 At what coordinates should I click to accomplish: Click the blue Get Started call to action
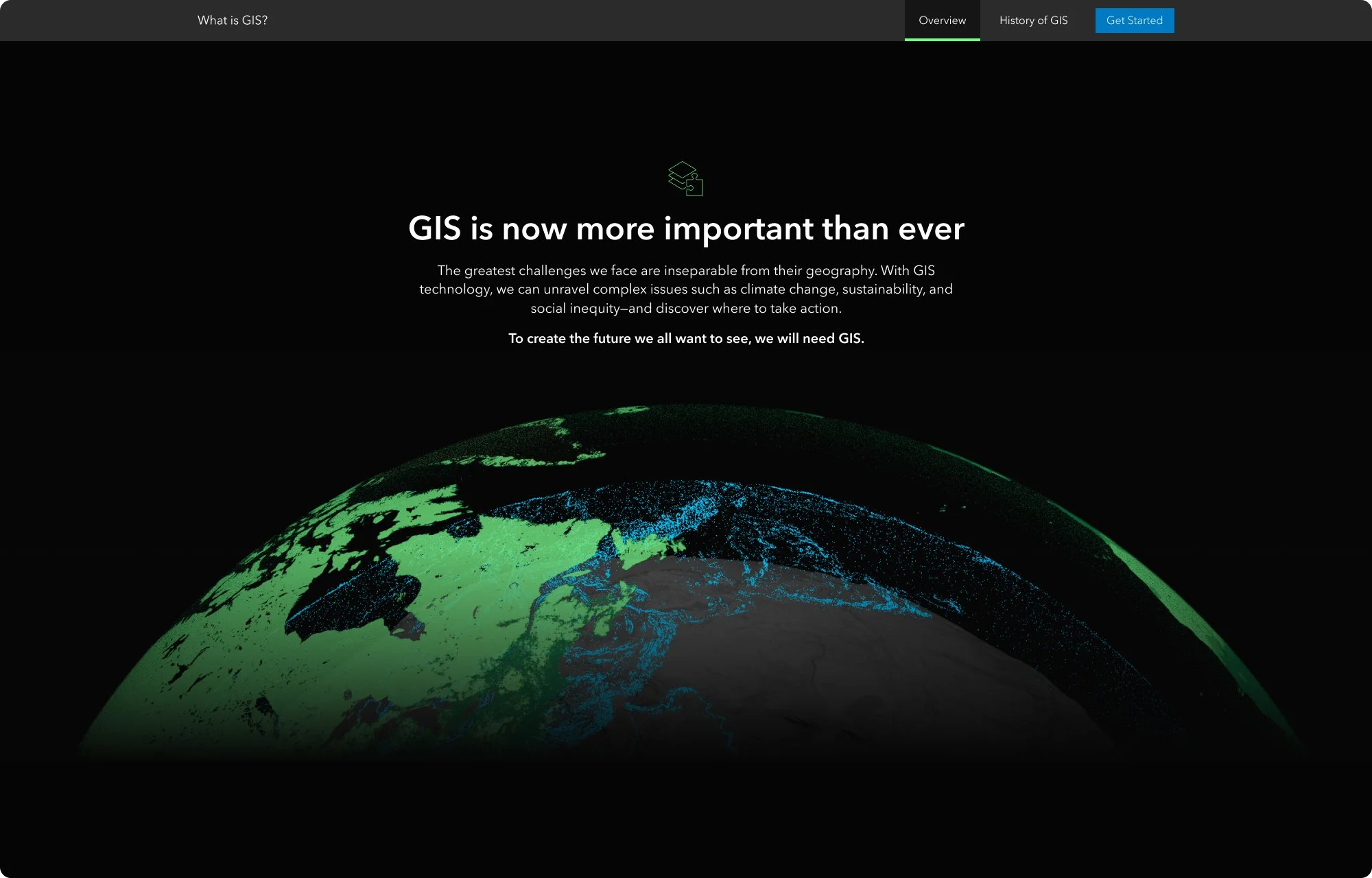1134,21
